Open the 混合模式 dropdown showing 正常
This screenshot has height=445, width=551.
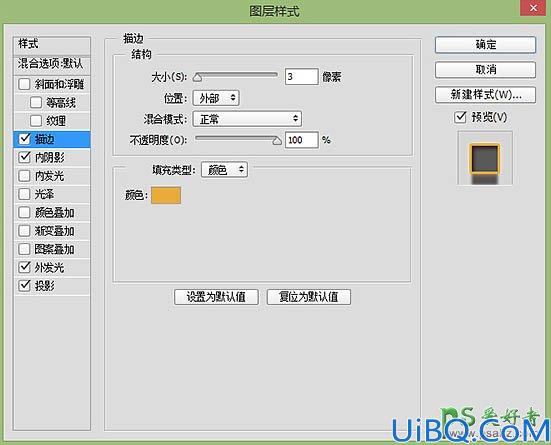pos(247,119)
